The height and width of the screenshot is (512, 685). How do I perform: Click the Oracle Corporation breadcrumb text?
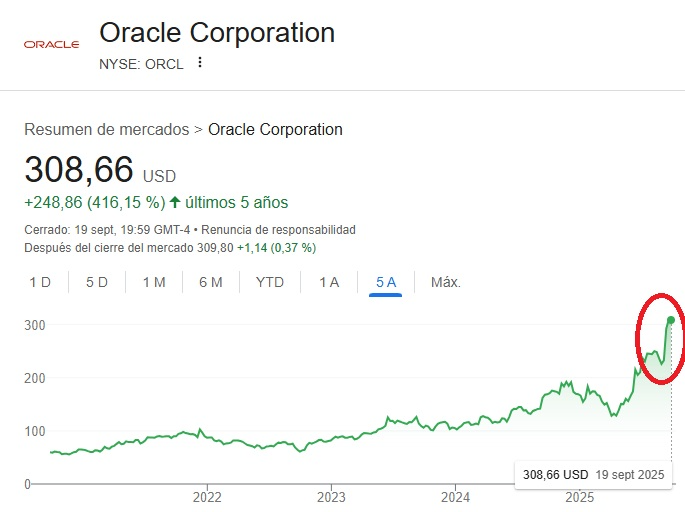click(275, 129)
